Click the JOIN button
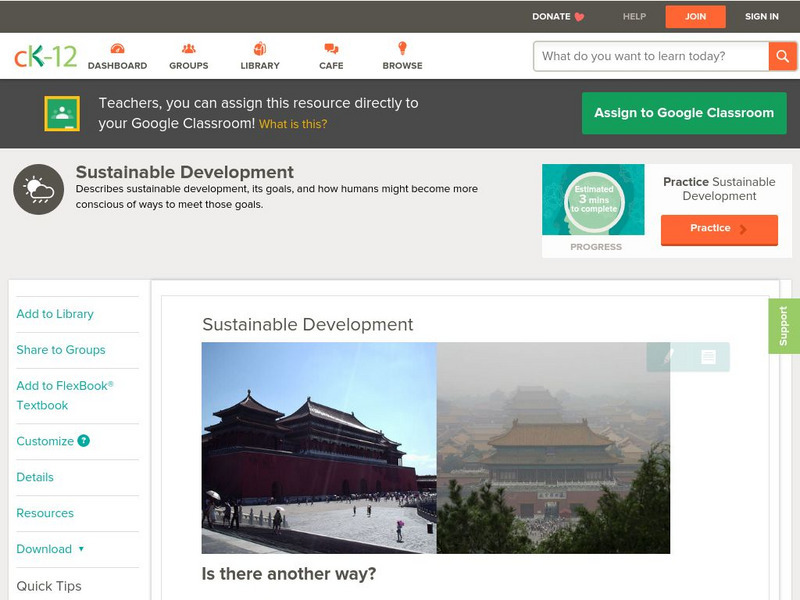Image resolution: width=800 pixels, height=600 pixels. click(695, 17)
